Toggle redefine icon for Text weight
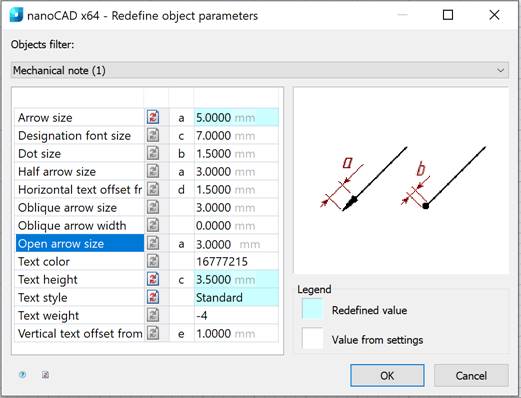Viewport: 521px width, 398px height. pyautogui.click(x=153, y=315)
